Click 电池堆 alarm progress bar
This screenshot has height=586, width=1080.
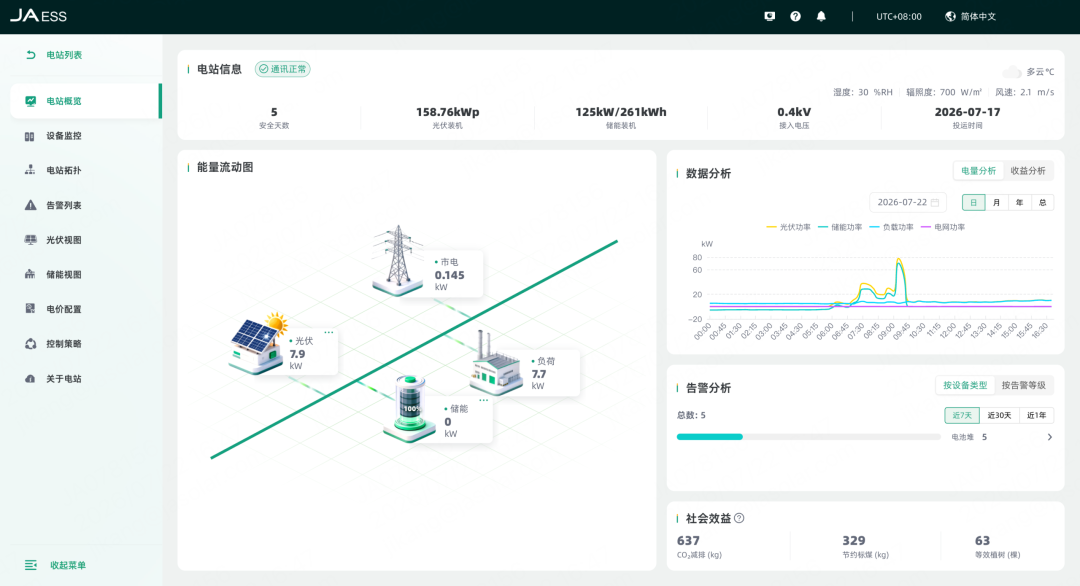[x=809, y=437]
